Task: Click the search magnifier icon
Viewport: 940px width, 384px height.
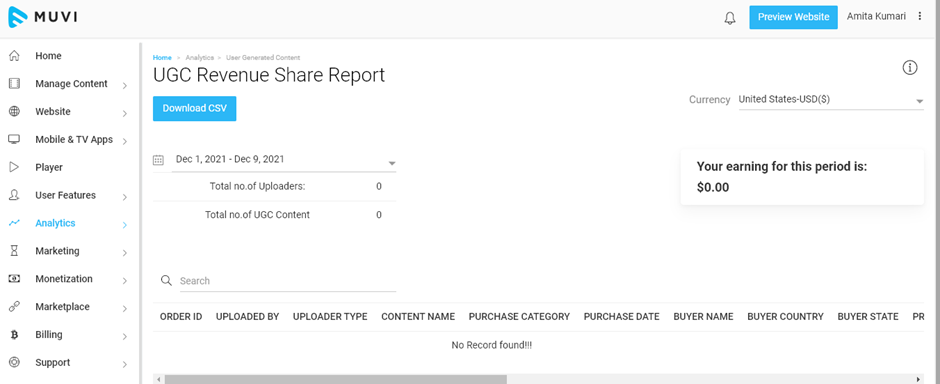Action: [x=166, y=280]
